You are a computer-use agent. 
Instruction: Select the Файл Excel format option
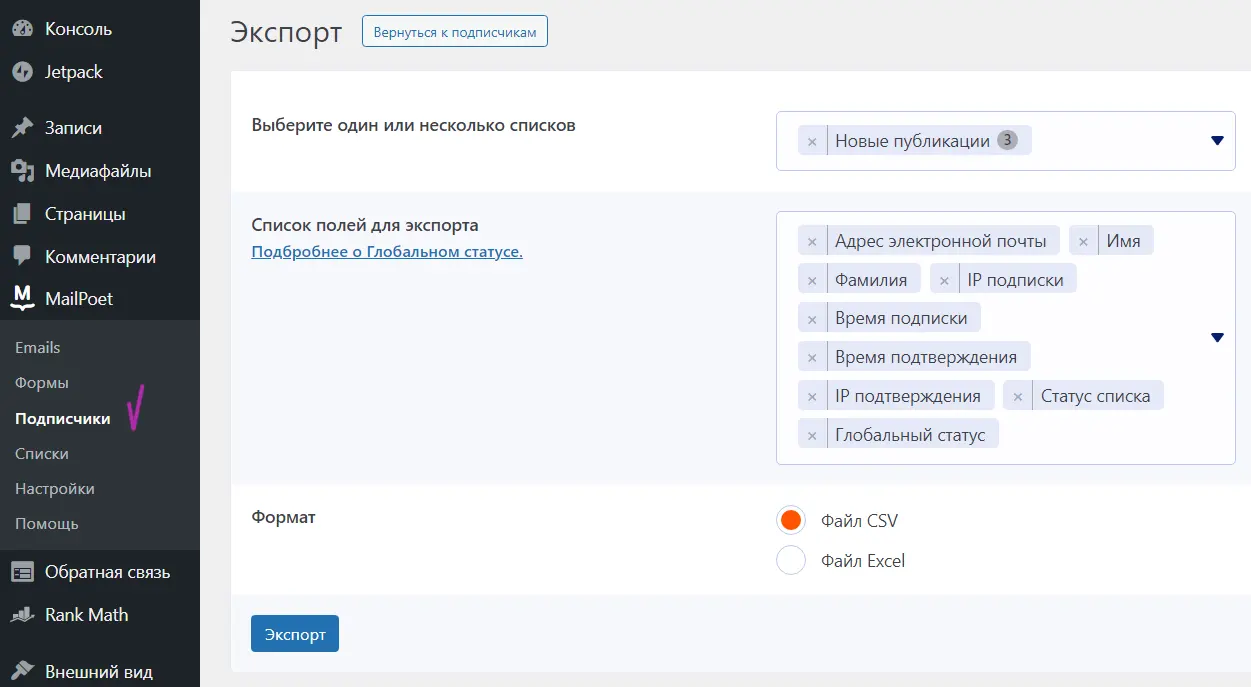[x=791, y=560]
